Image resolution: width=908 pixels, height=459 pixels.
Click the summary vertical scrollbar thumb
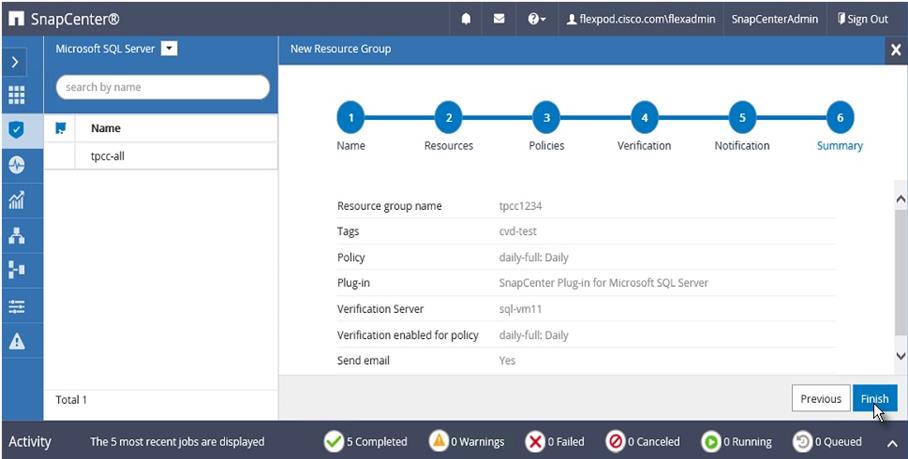(900, 272)
